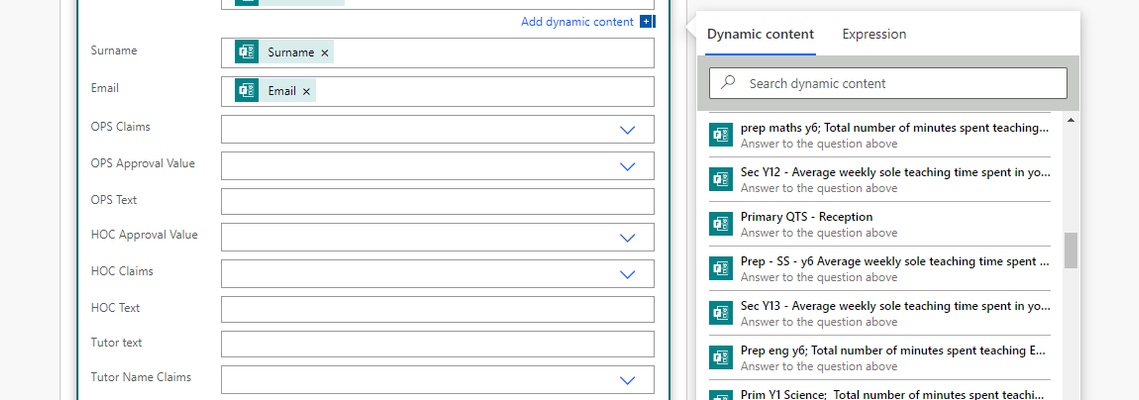Viewport: 1139px width, 400px height.
Task: Expand the OPS Claims dropdown
Action: 627,130
